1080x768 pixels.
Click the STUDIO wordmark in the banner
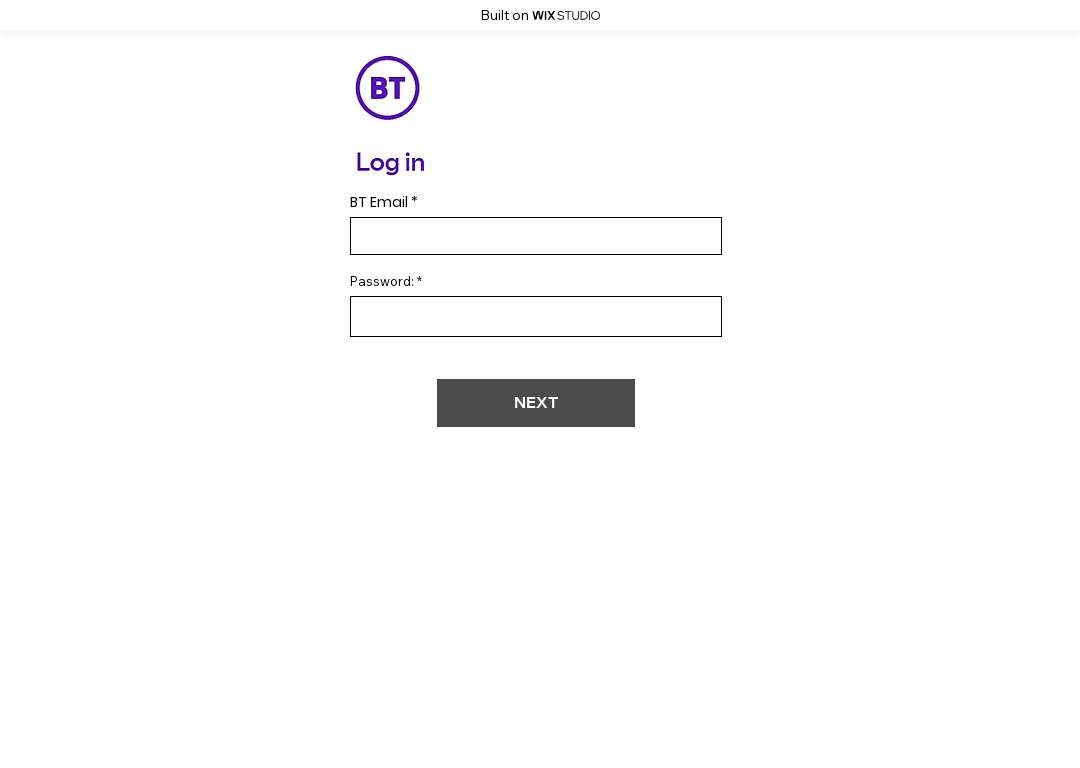[x=579, y=16]
